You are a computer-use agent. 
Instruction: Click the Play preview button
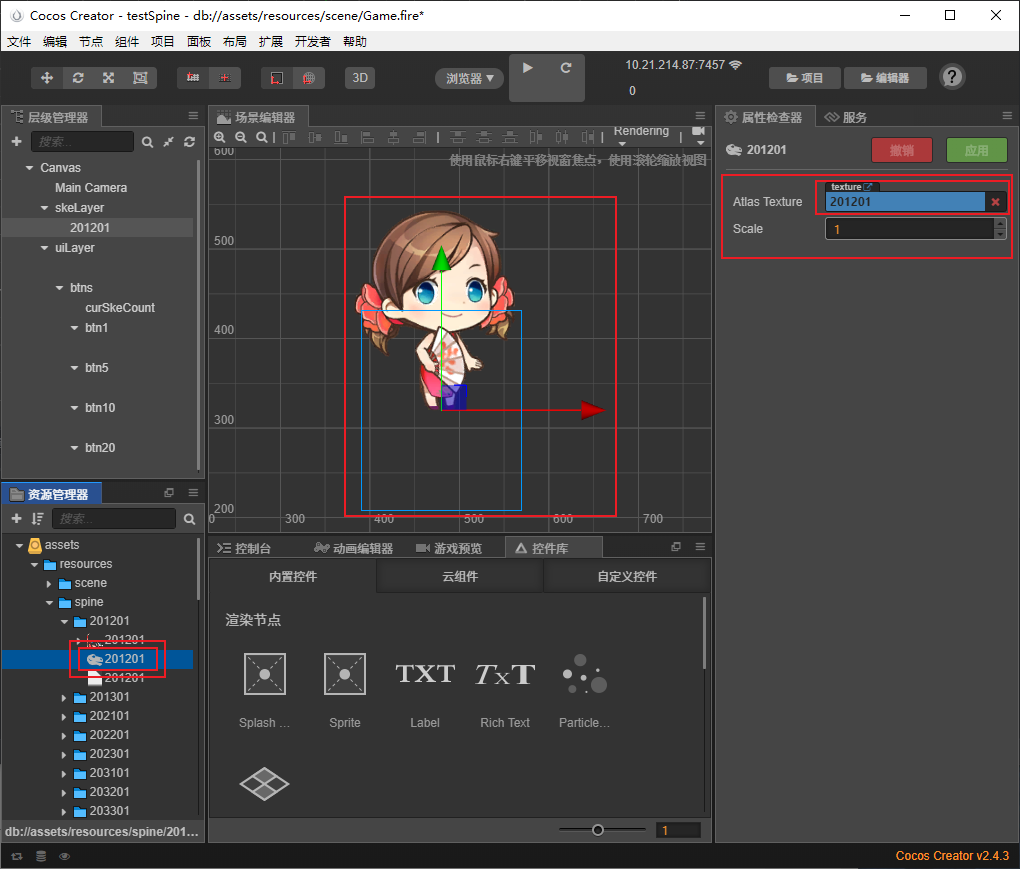(x=528, y=68)
